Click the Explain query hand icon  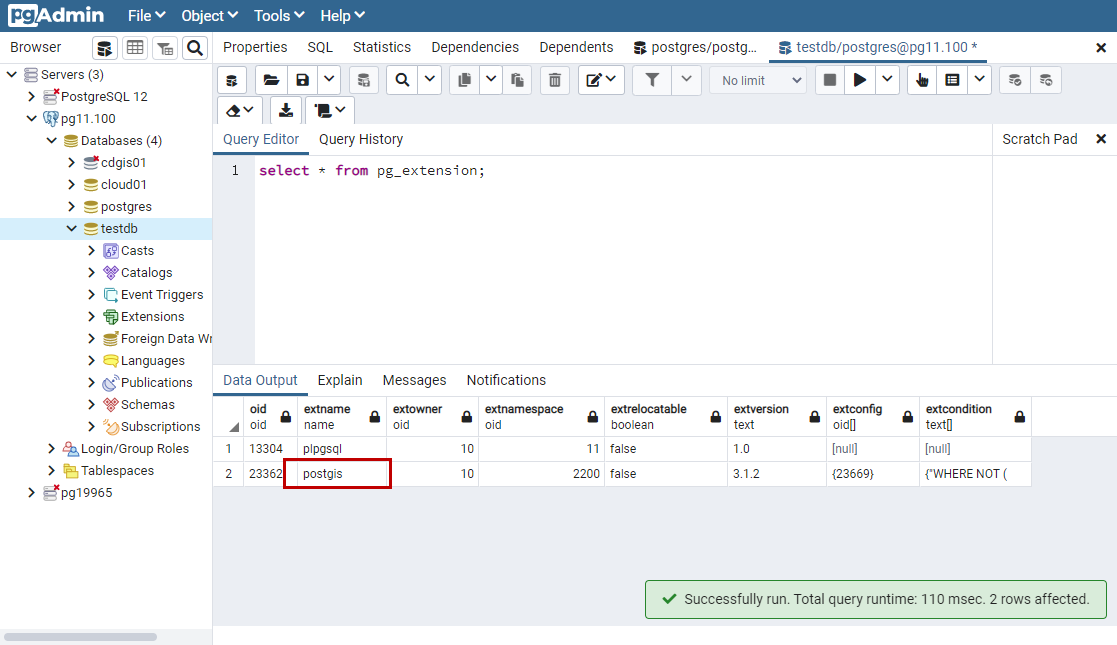tap(922, 80)
